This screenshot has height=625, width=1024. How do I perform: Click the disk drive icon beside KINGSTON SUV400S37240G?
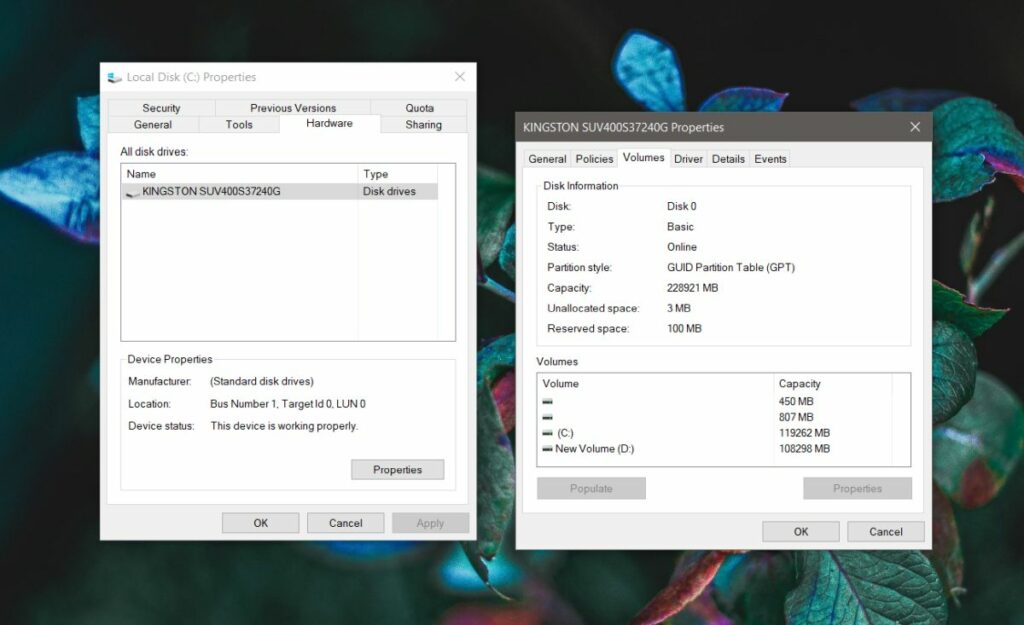tap(131, 190)
